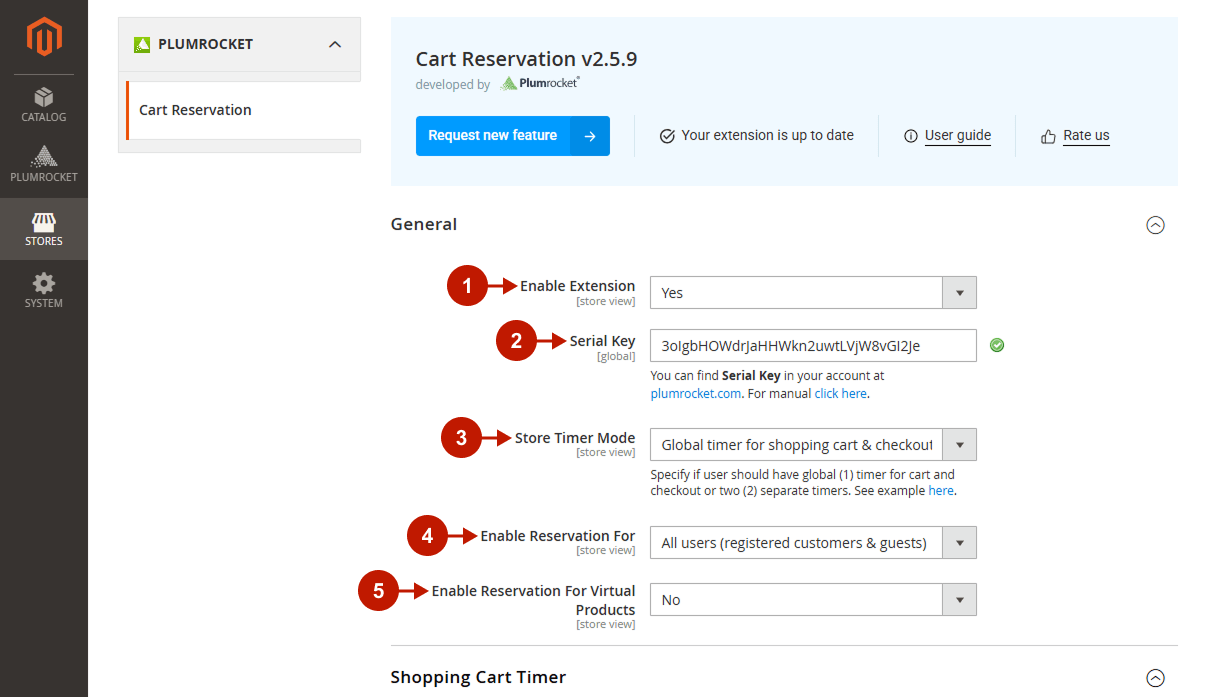1206x697 pixels.
Task: Select the Cart Reservation tab
Action: pos(196,110)
